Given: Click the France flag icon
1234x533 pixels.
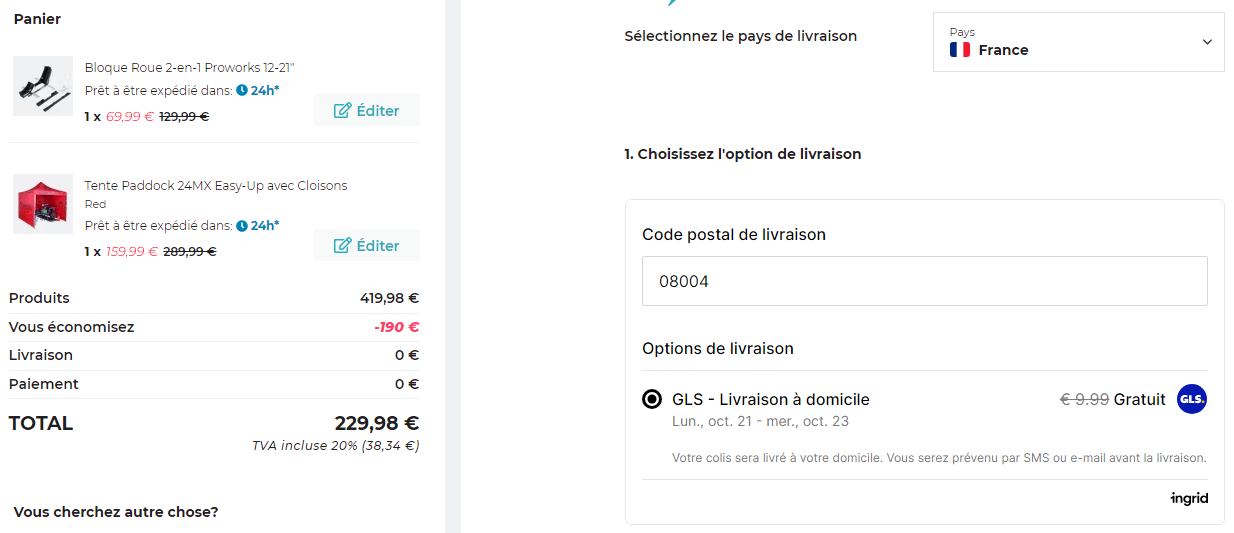Looking at the screenshot, I should pos(960,50).
